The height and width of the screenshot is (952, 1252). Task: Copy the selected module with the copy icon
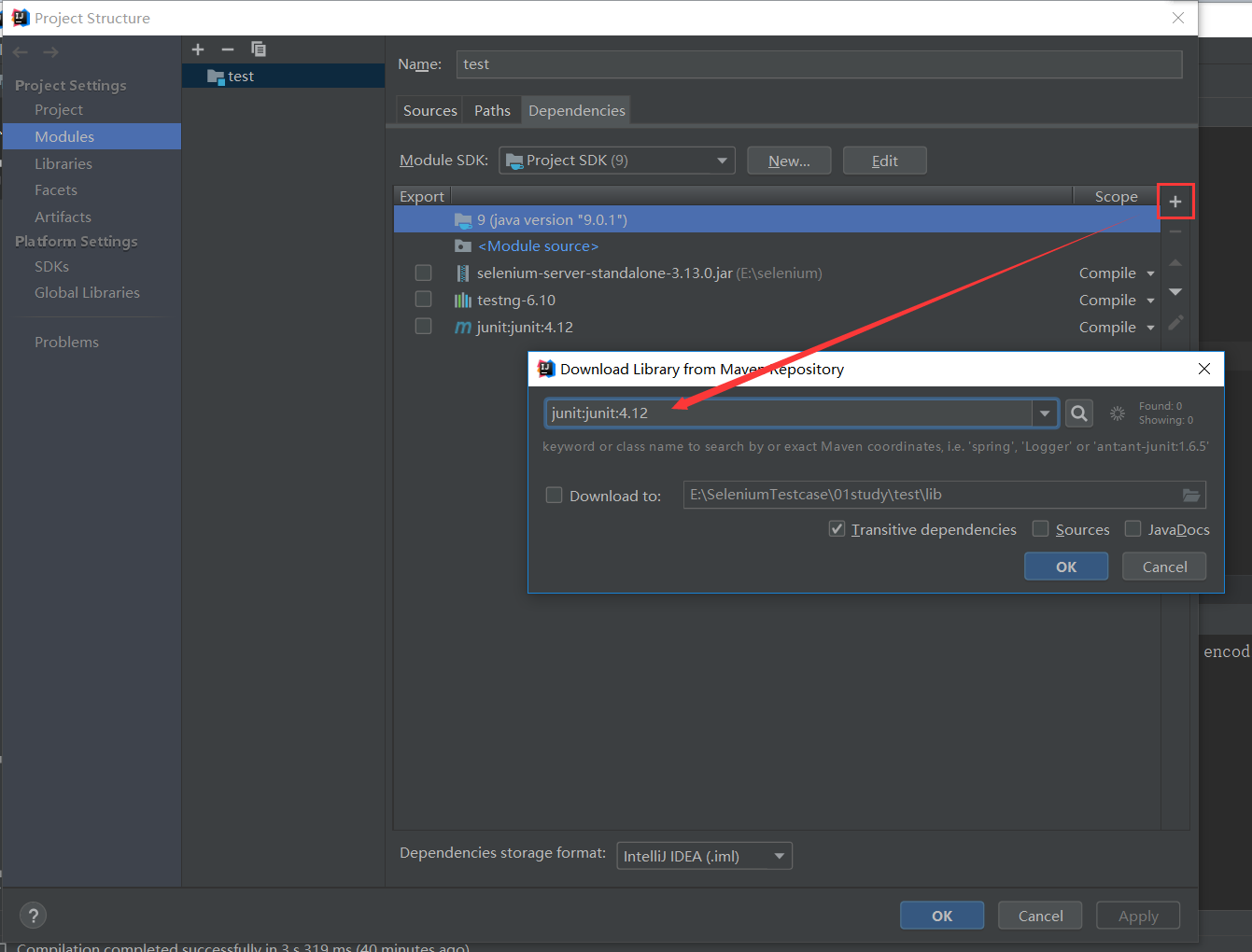tap(259, 49)
